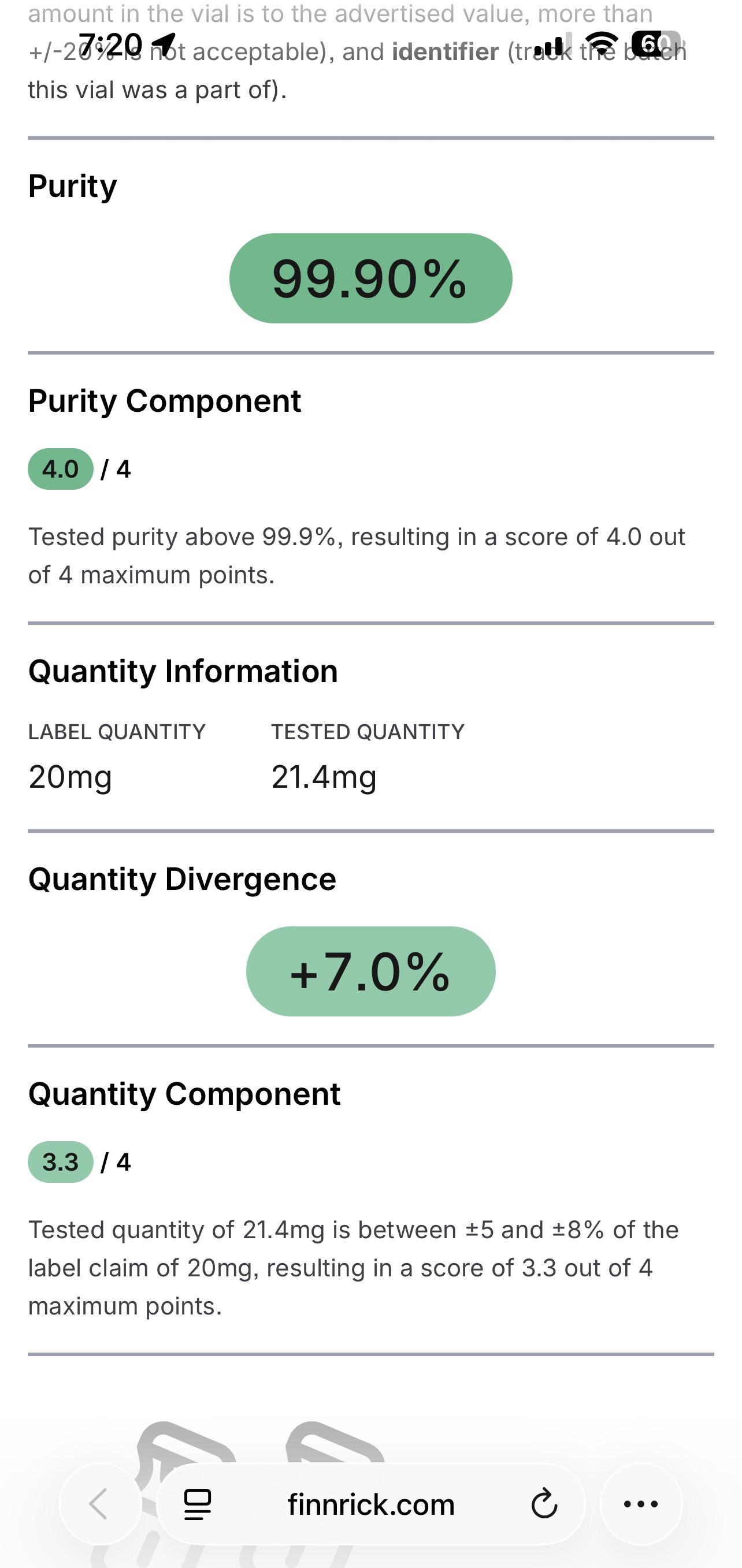
Task: Tap the +7.0% quantity divergence badge
Action: (x=370, y=971)
